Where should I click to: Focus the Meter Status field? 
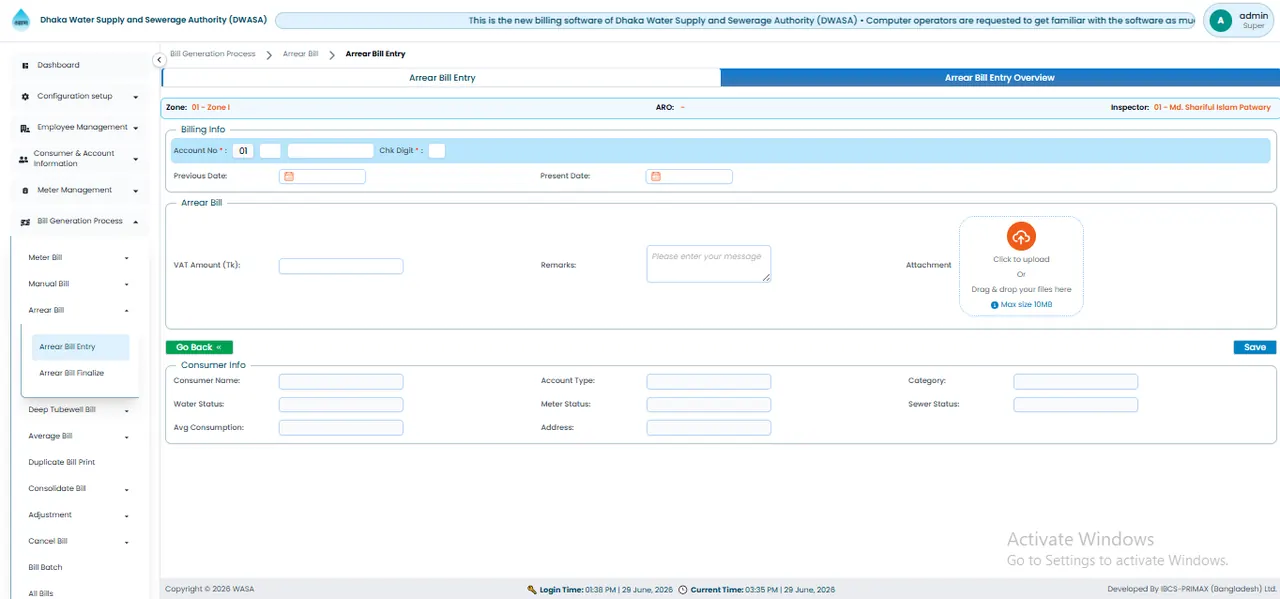tap(709, 405)
